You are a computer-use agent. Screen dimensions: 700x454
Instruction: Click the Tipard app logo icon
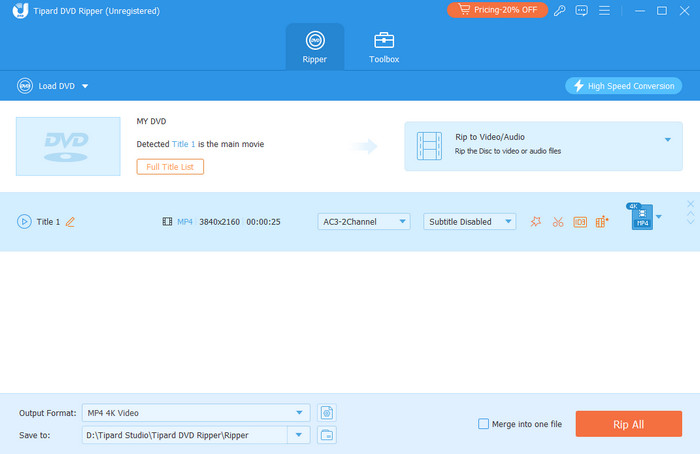point(20,10)
